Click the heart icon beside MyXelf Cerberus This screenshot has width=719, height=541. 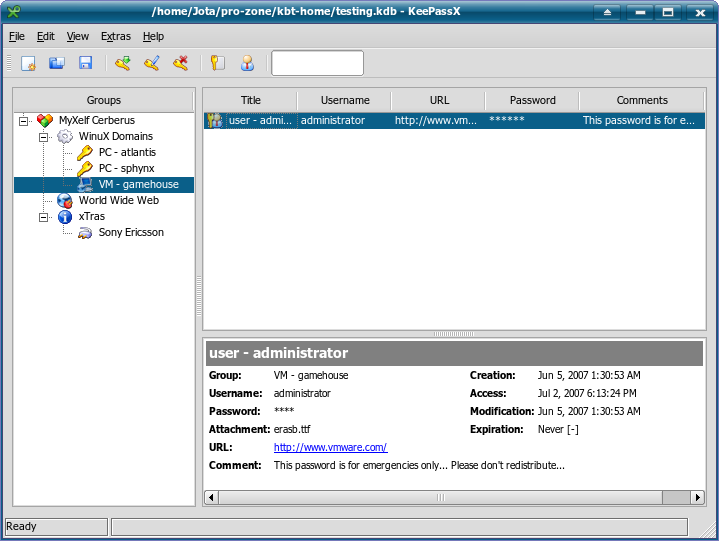tap(45, 121)
